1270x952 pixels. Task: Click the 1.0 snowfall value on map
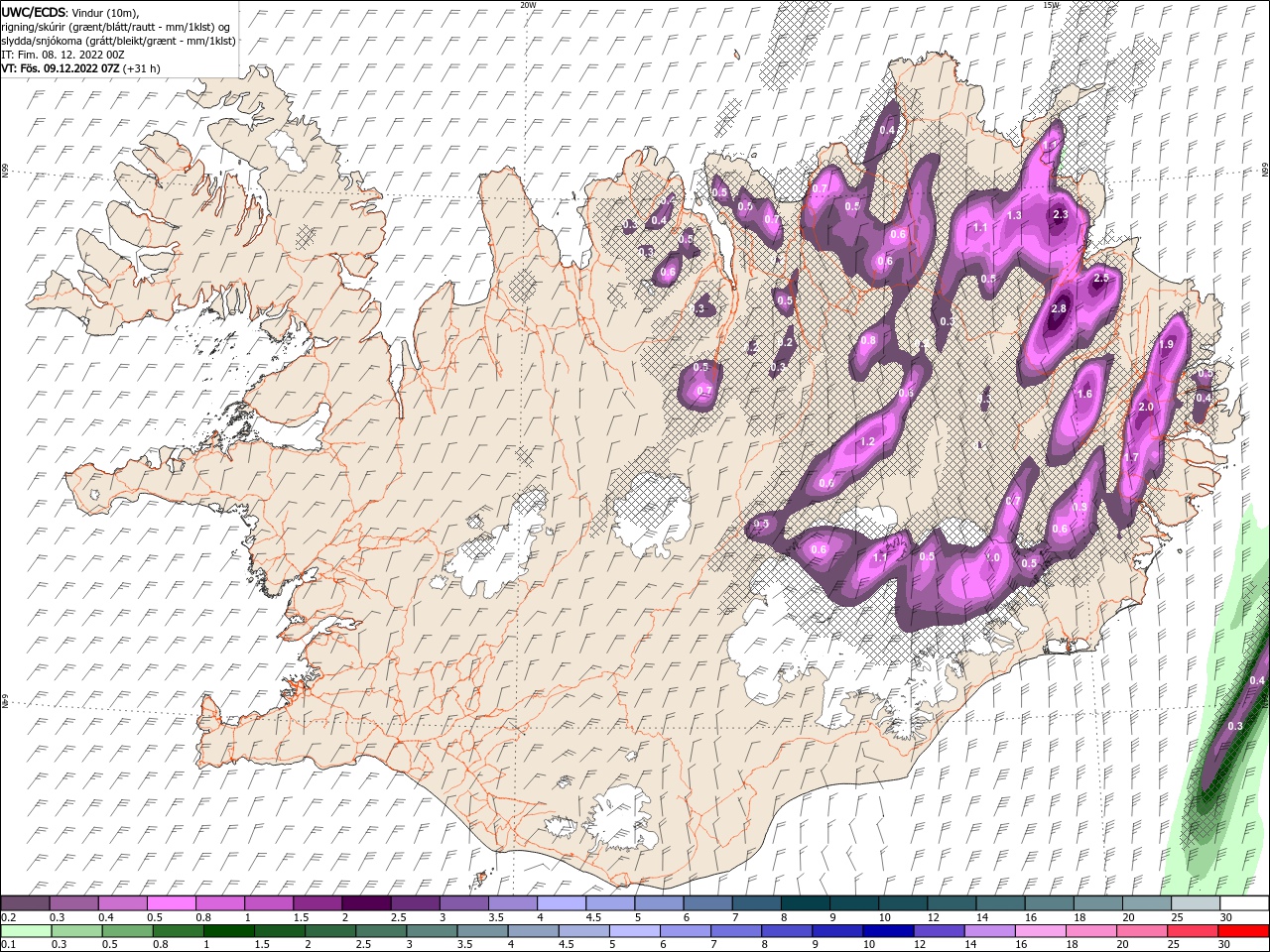coord(992,557)
